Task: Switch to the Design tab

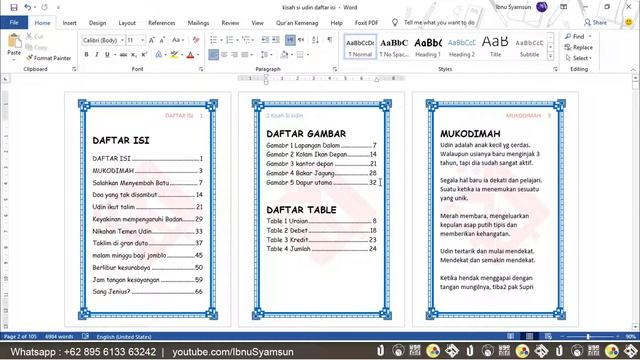Action: tap(98, 23)
